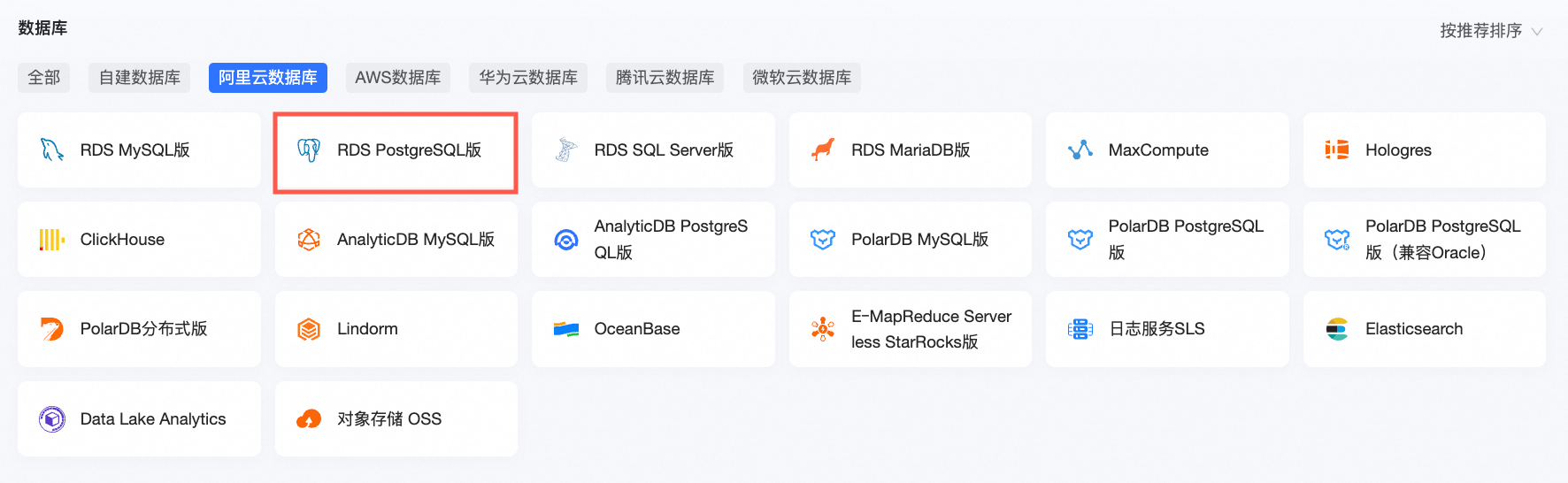Click the Lindorm icon
The width and height of the screenshot is (1568, 483).
(309, 329)
